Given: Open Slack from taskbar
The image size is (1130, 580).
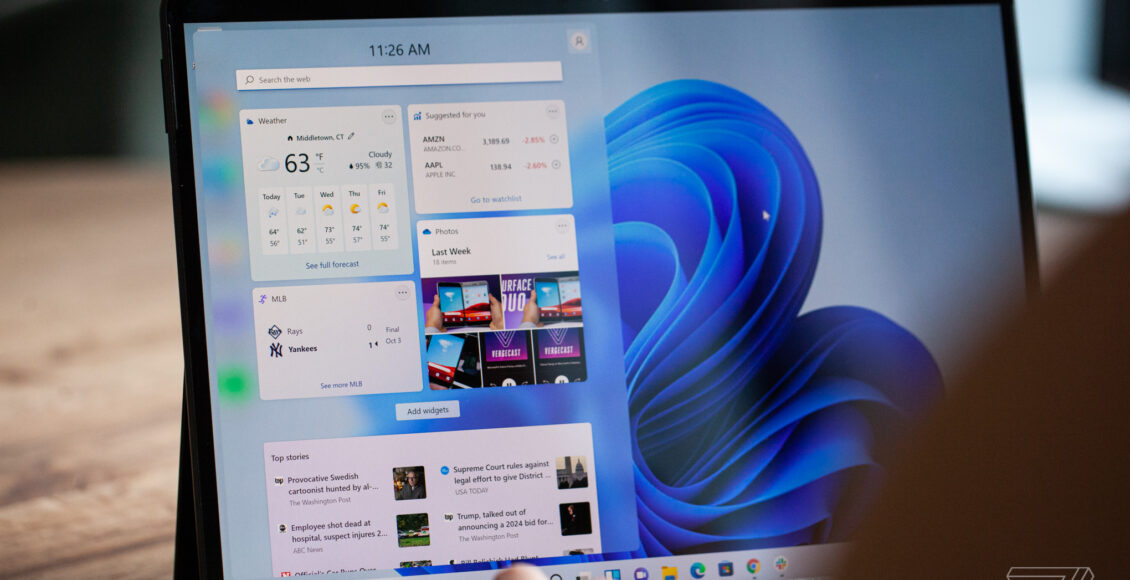Looking at the screenshot, I should [x=780, y=563].
